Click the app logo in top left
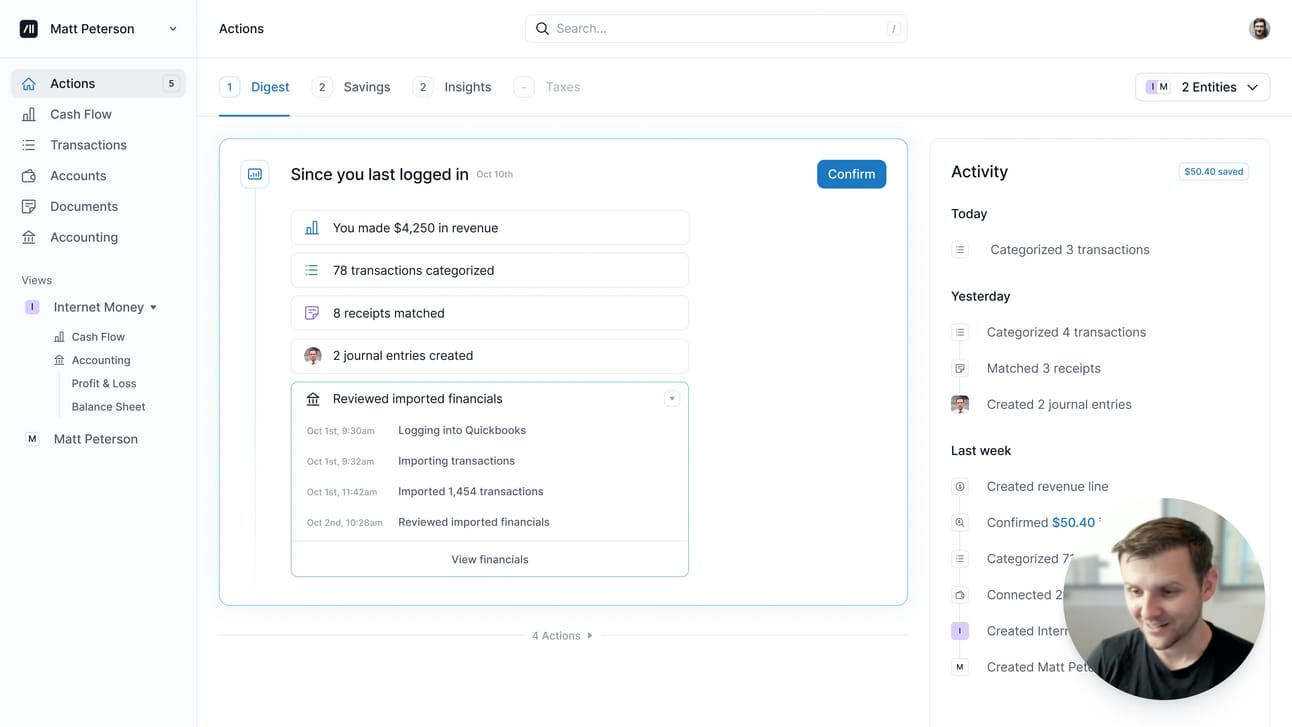Screen dimensions: 1292x727 29,29
